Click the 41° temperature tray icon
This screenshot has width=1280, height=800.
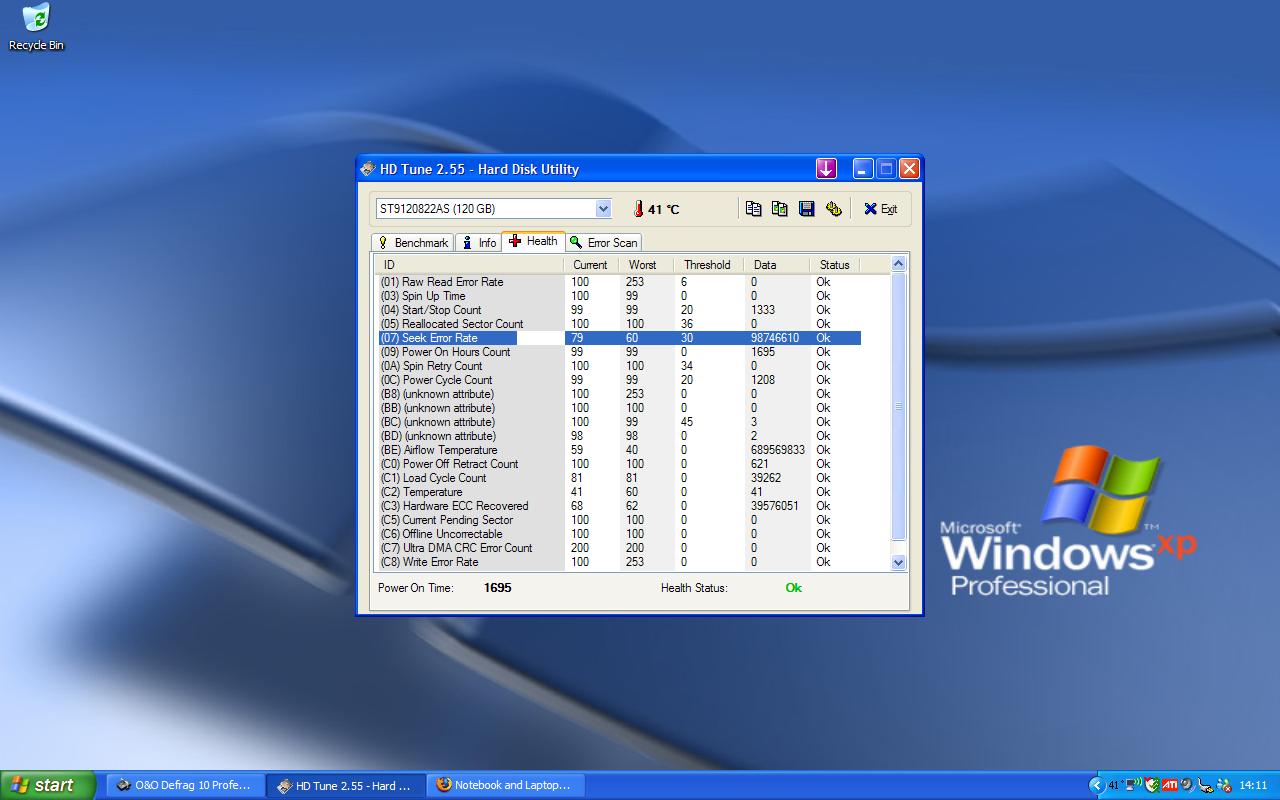[x=1114, y=785]
